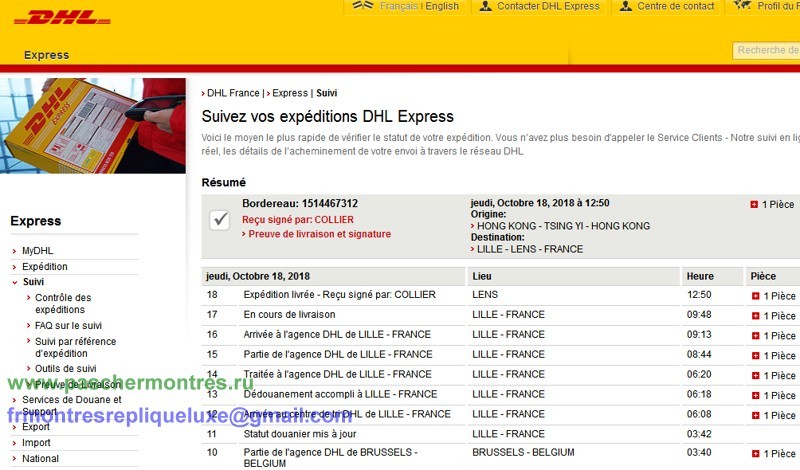Image resolution: width=800 pixels, height=470 pixels.
Task: Switch language to Français
Action: [399, 6]
